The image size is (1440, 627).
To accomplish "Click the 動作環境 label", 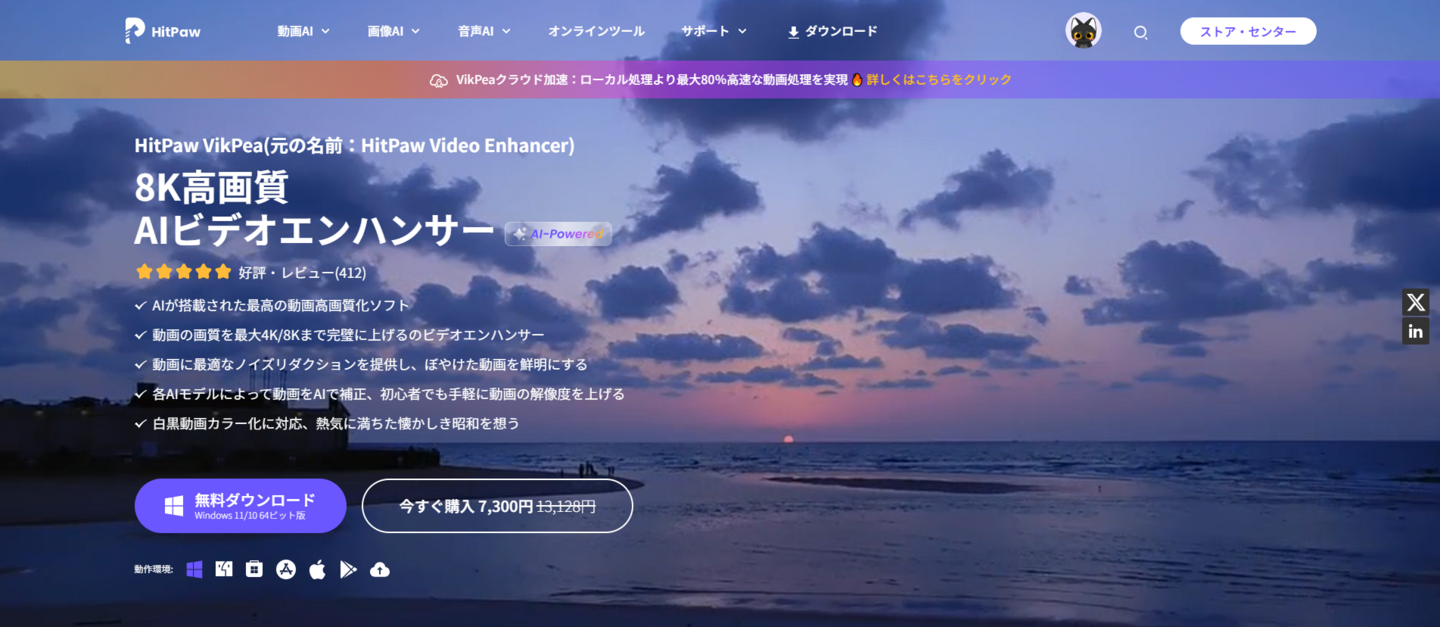I will click(153, 569).
